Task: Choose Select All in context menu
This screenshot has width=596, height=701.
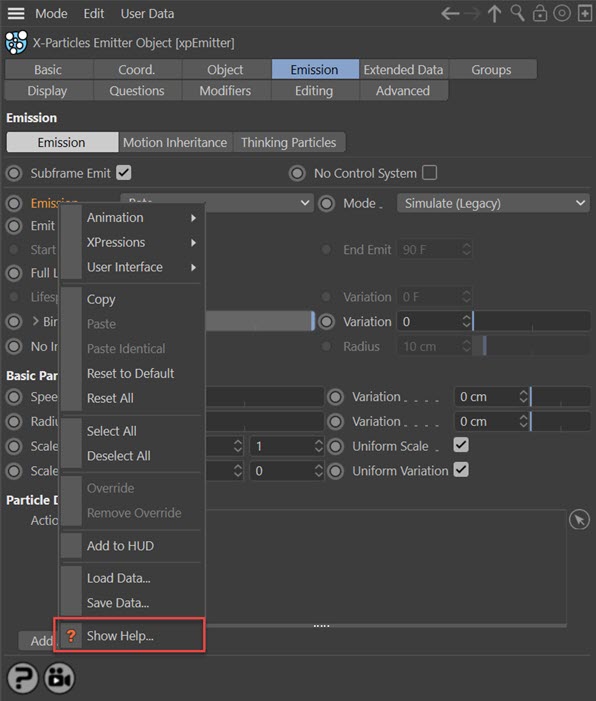Action: (132, 431)
